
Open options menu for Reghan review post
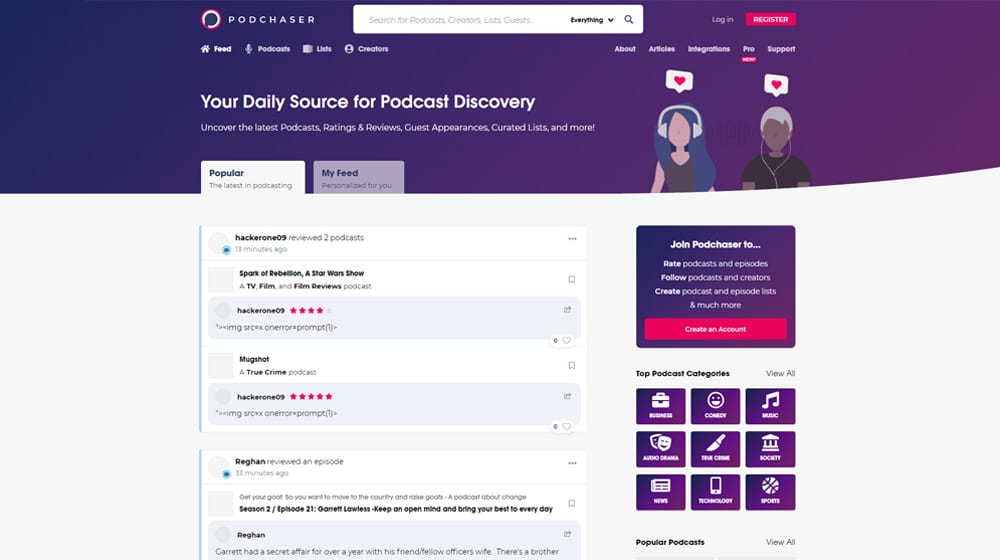(572, 463)
